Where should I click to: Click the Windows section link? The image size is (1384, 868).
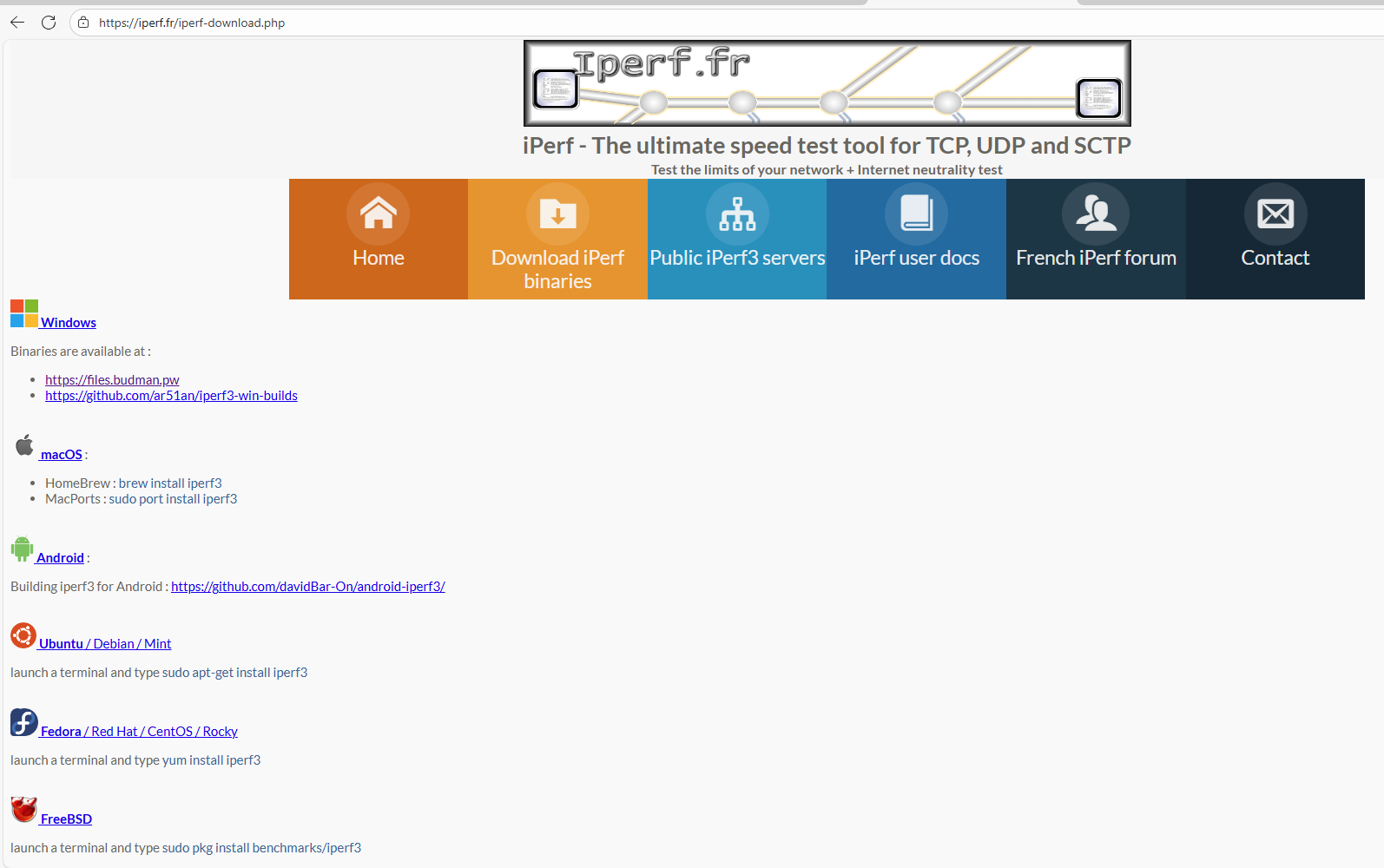[x=69, y=323]
